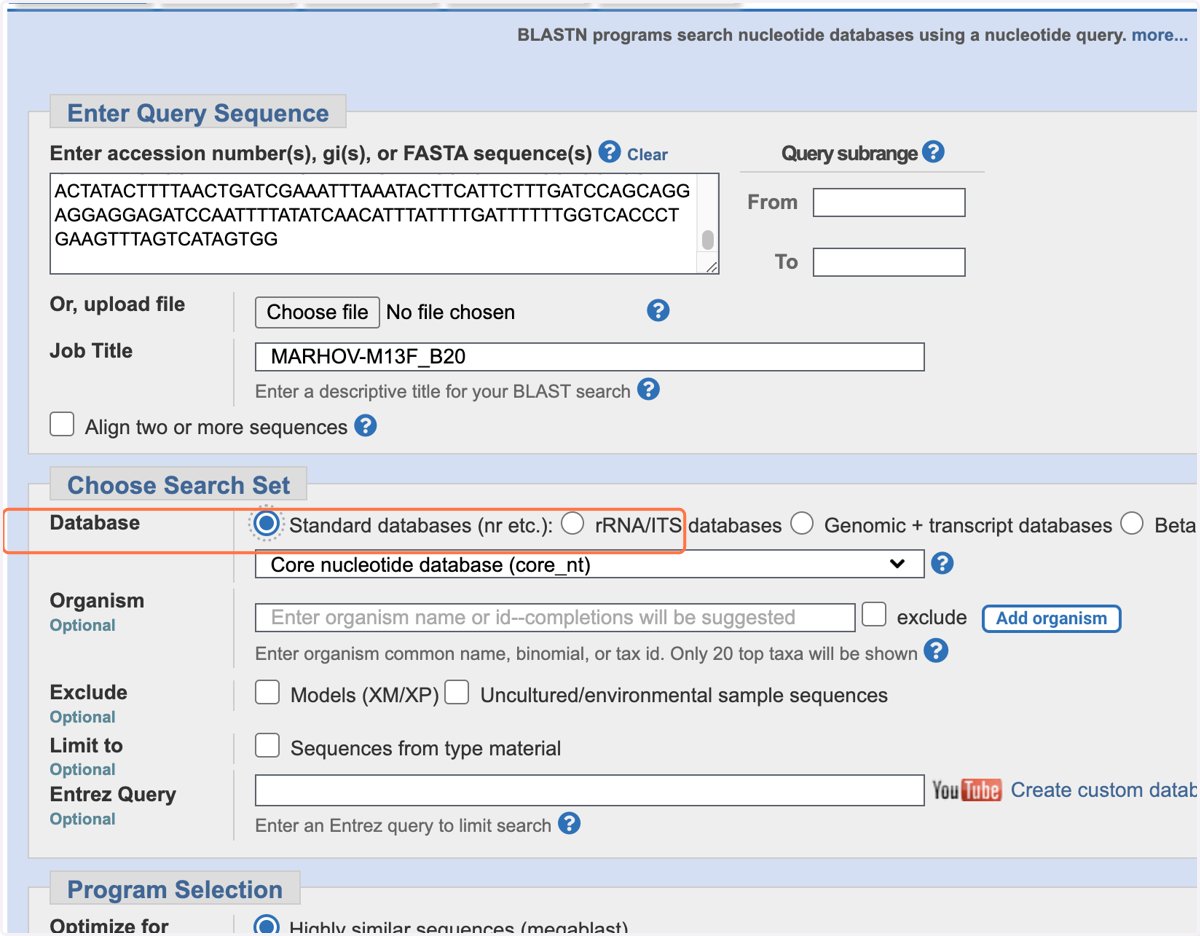Click the 'Choose Search Set' section heading
The image size is (1200, 936).
[178, 485]
